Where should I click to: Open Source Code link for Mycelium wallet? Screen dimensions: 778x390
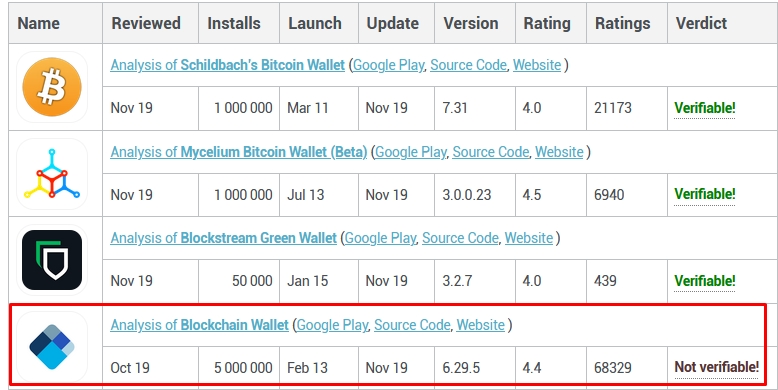tap(491, 152)
